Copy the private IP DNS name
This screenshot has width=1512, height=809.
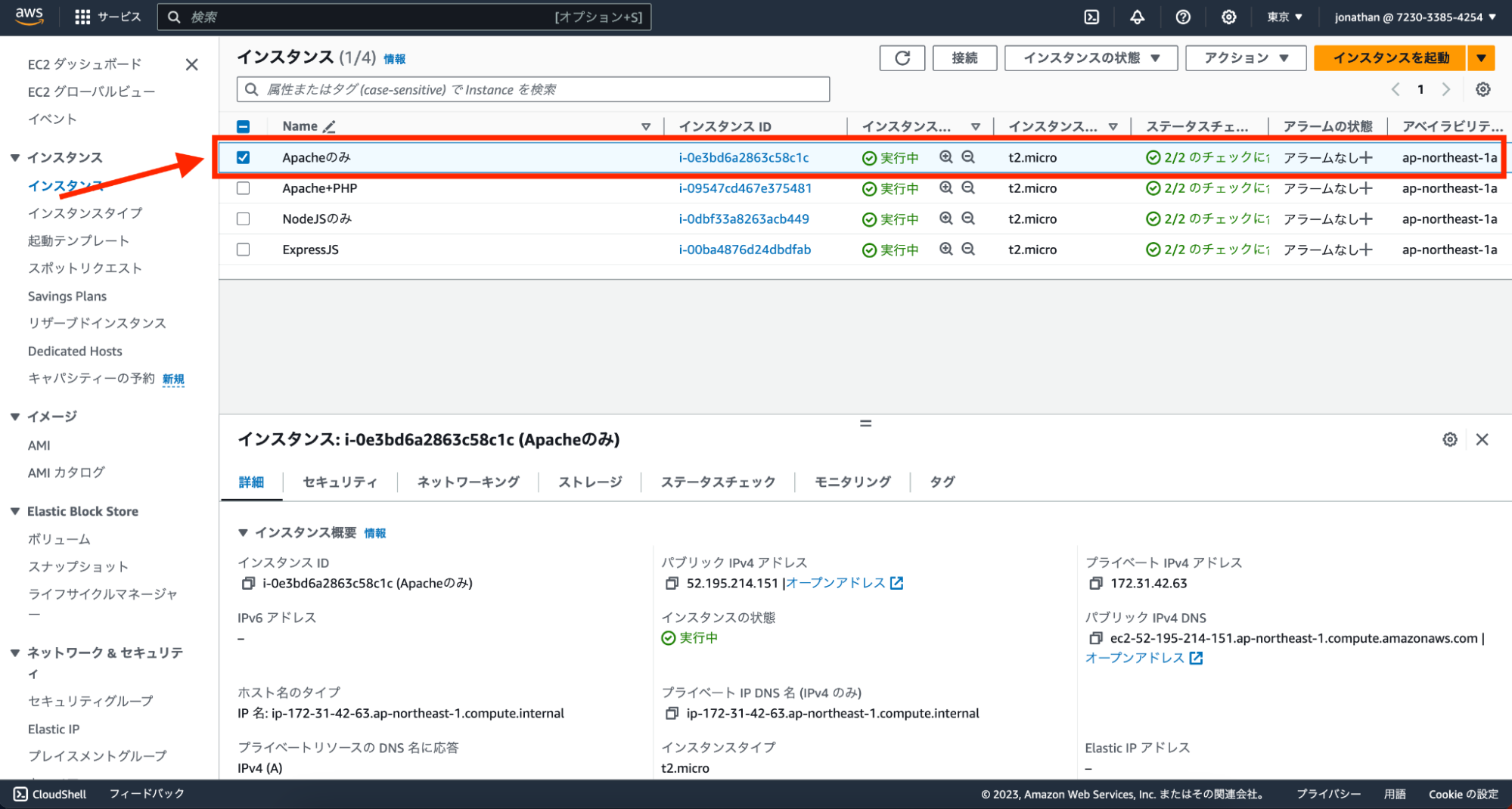pyautogui.click(x=672, y=713)
